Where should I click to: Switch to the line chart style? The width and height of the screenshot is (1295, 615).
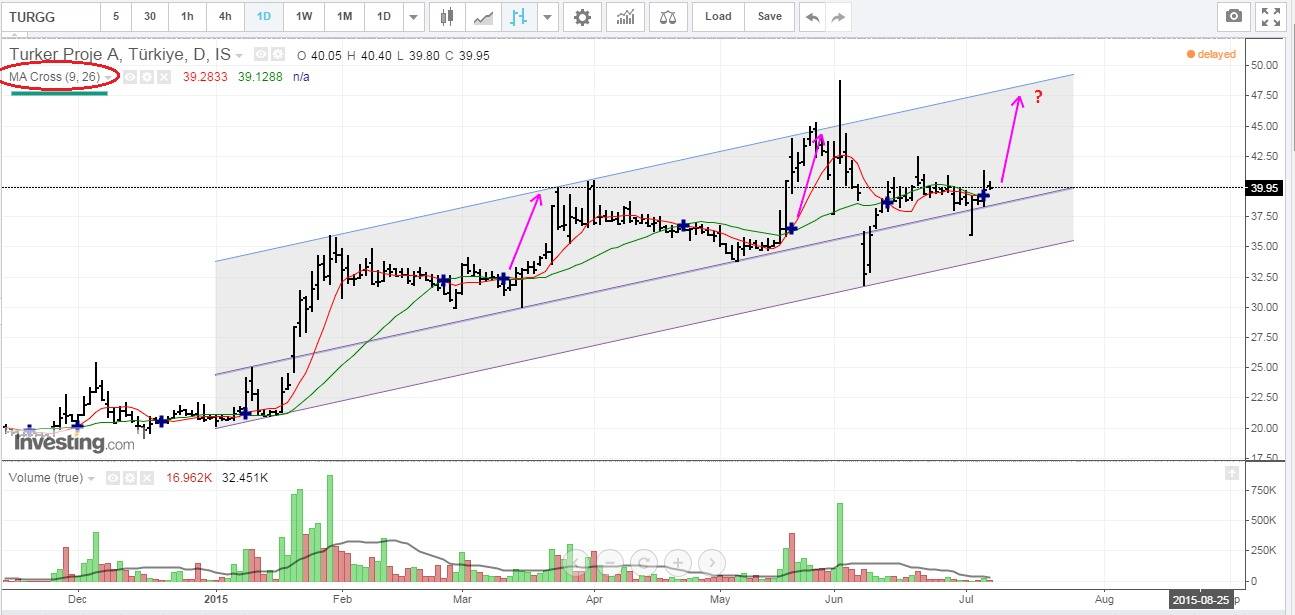482,17
